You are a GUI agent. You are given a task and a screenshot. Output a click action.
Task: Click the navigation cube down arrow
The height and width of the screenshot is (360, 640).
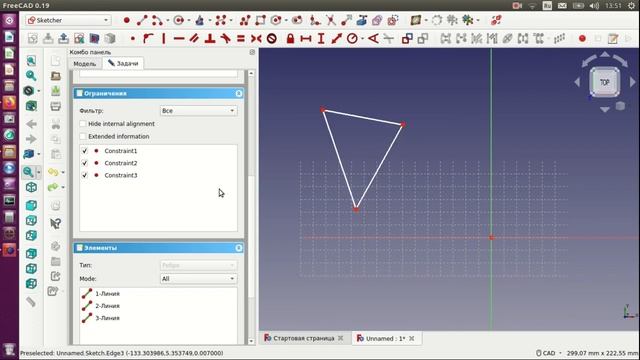click(605, 109)
